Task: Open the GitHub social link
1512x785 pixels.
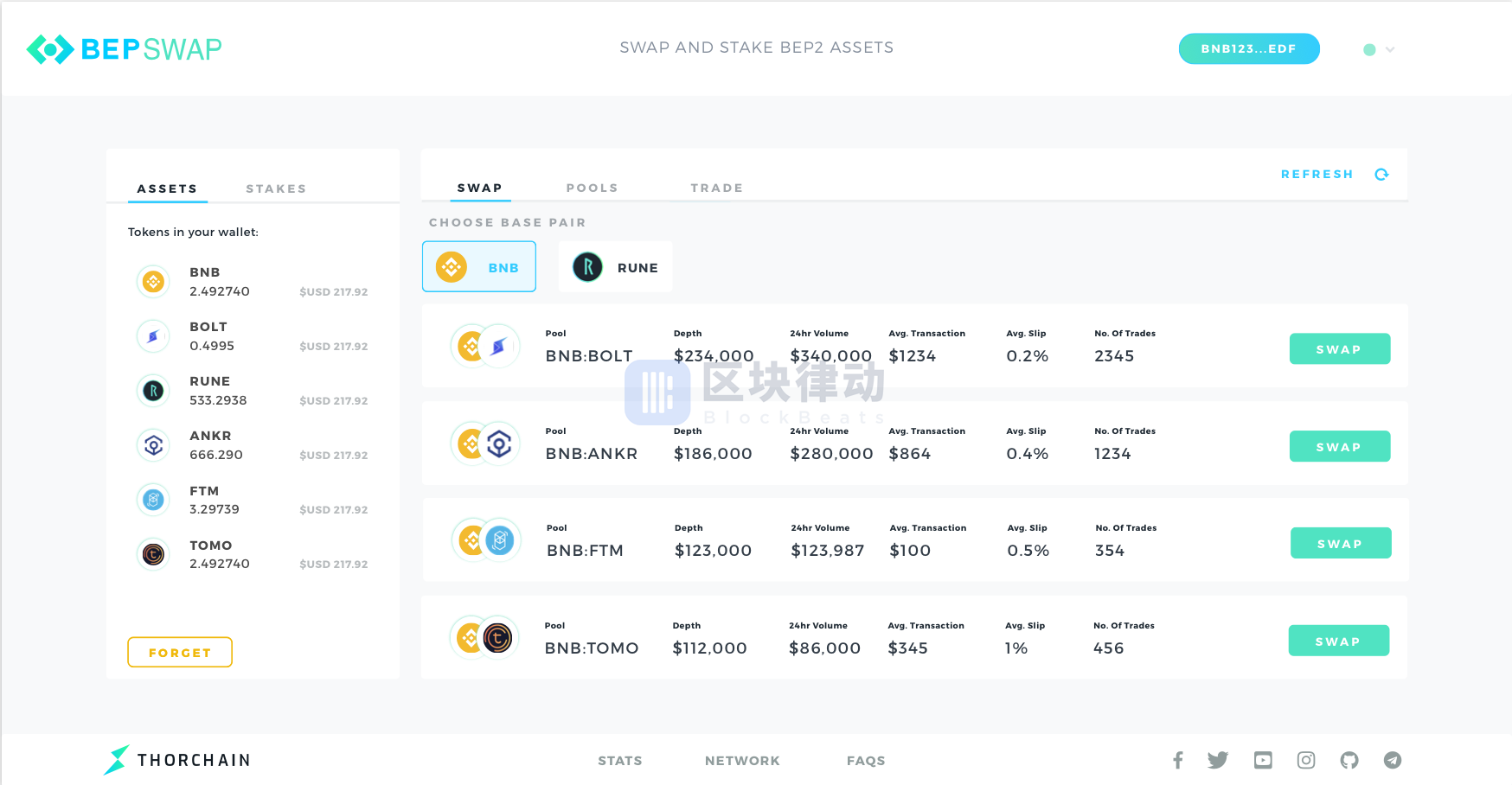Action: pyautogui.click(x=1349, y=760)
